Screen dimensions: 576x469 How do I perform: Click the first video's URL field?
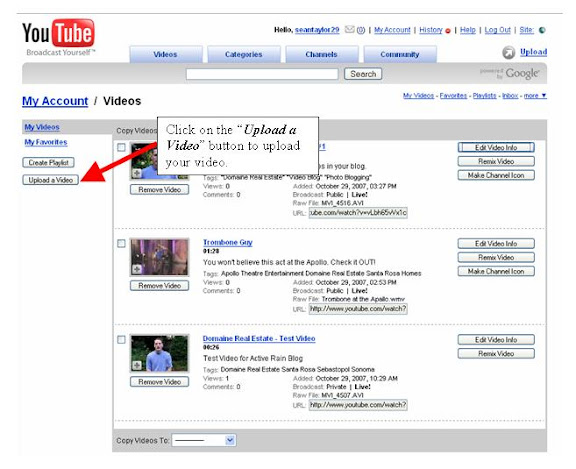point(358,213)
